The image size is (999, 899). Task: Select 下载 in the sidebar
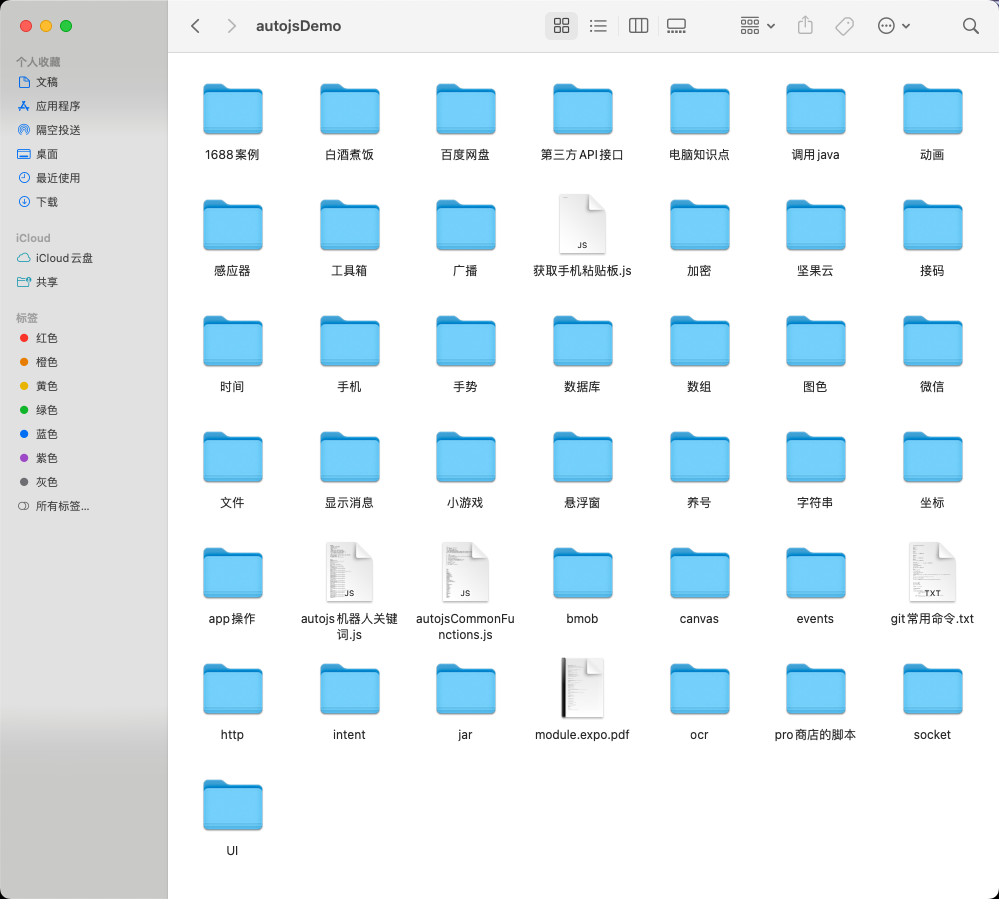[x=47, y=202]
